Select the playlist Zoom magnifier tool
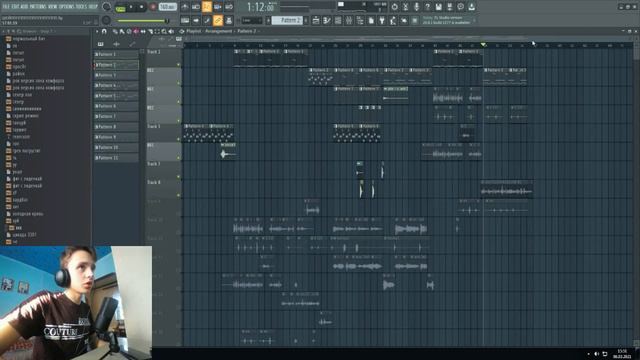Image resolution: width=640 pixels, height=360 pixels. click(164, 31)
